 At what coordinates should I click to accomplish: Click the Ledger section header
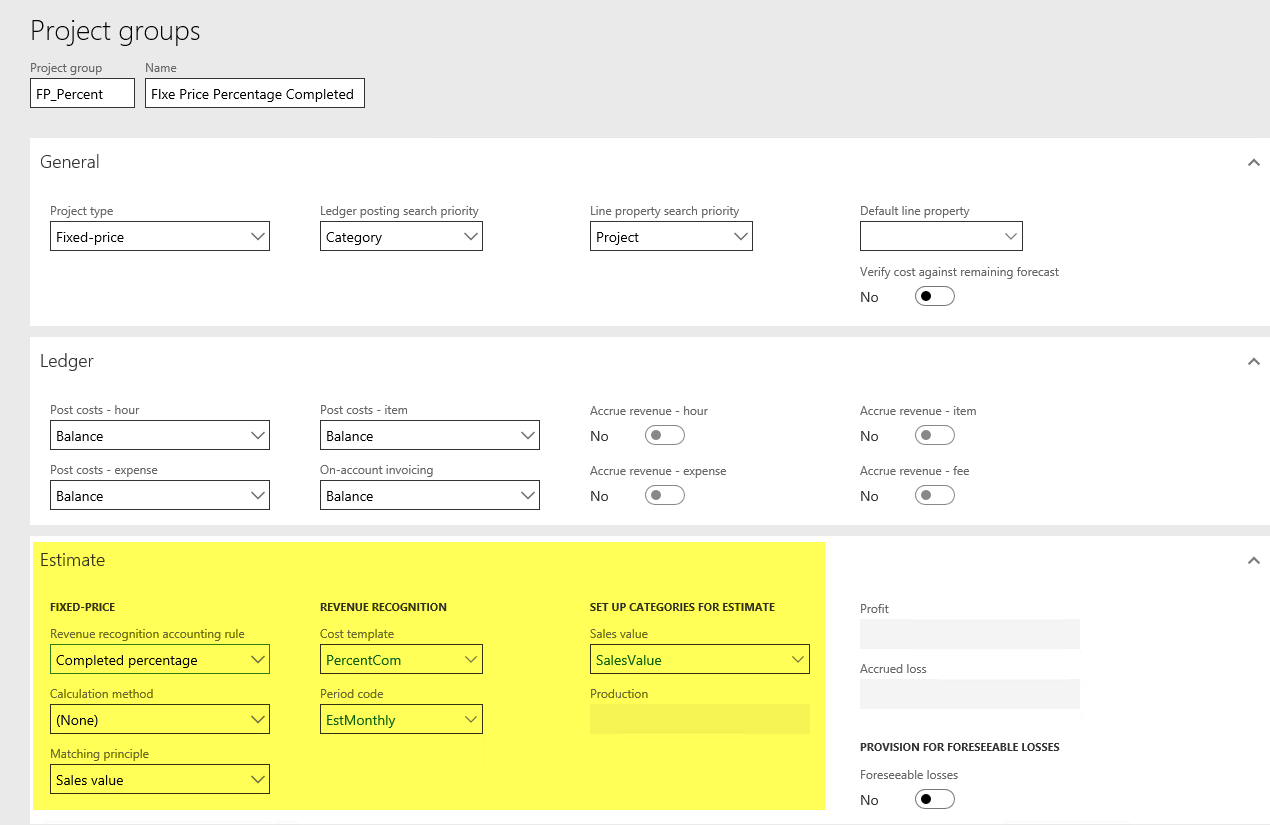pyautogui.click(x=67, y=361)
